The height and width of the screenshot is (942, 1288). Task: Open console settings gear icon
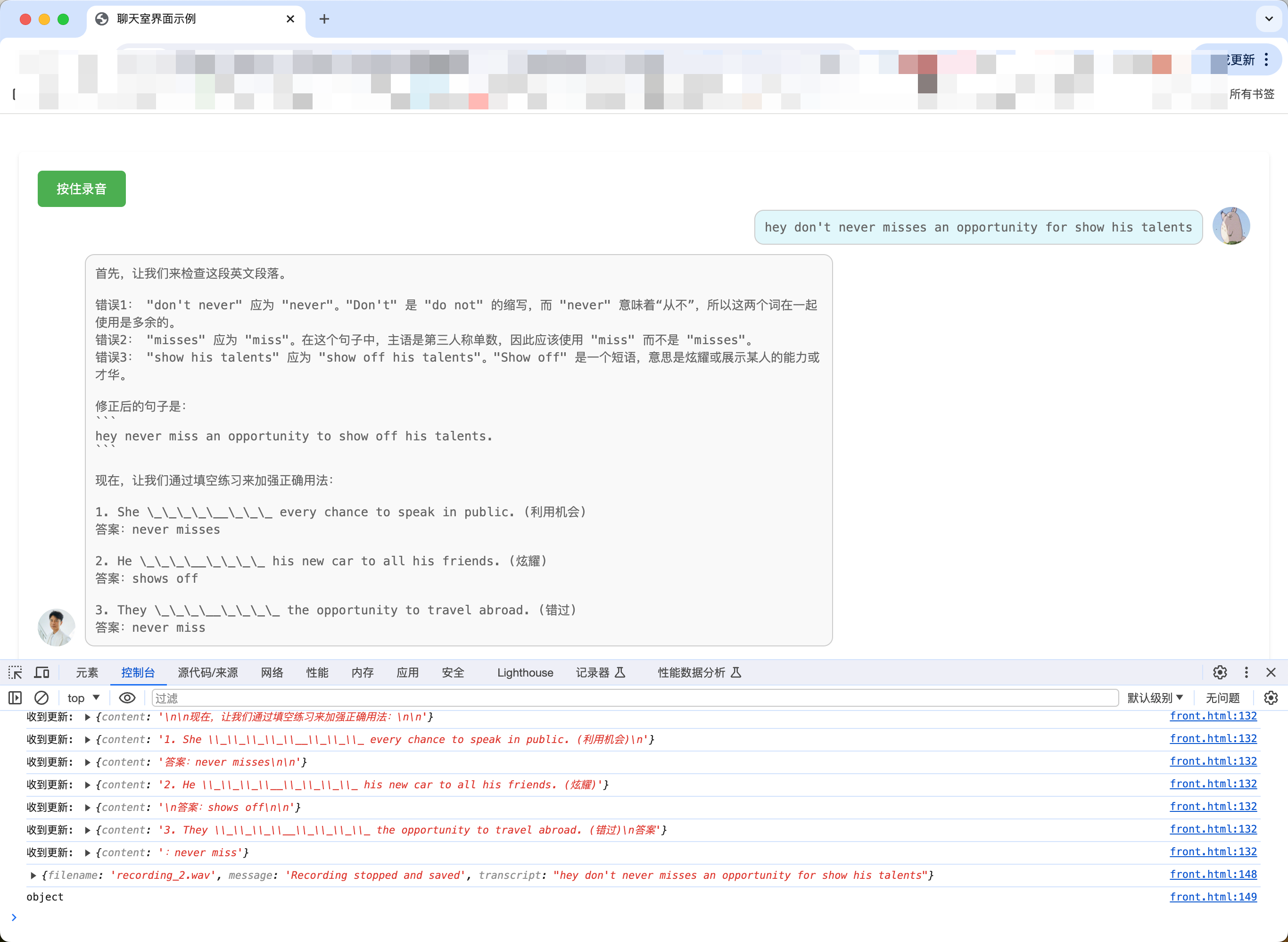click(x=1271, y=697)
